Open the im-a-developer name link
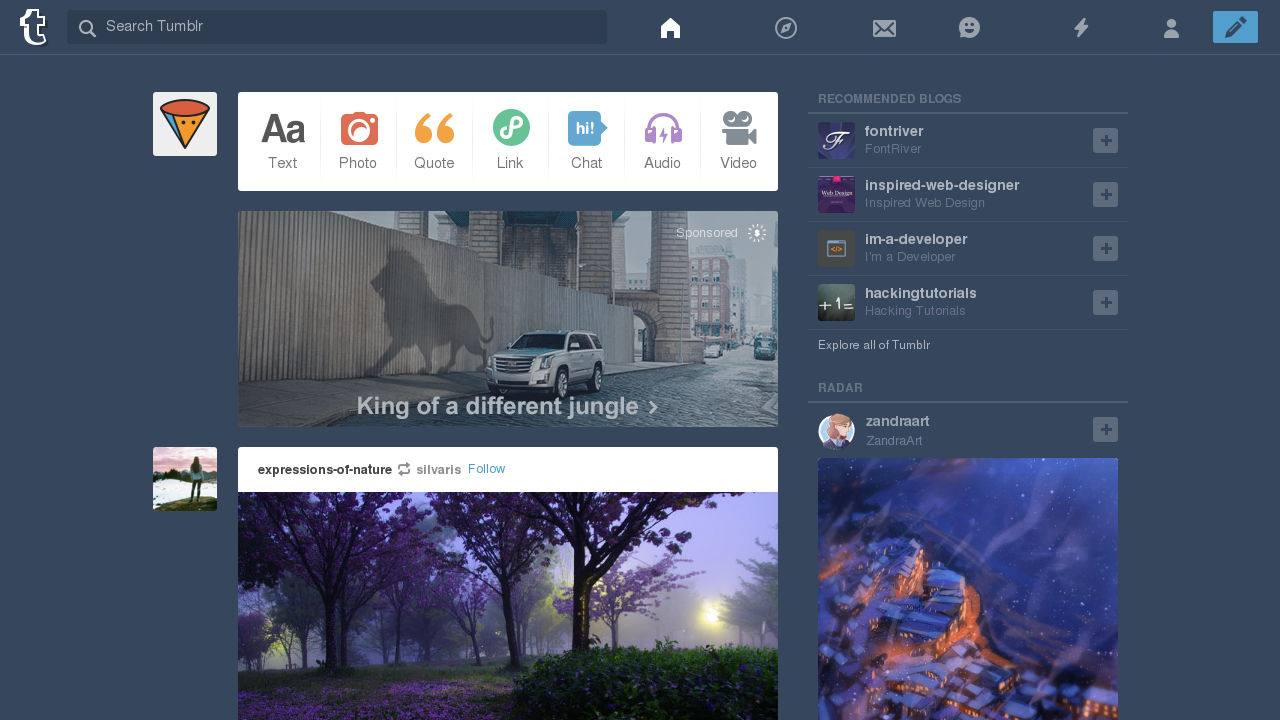1280x720 pixels. (916, 239)
